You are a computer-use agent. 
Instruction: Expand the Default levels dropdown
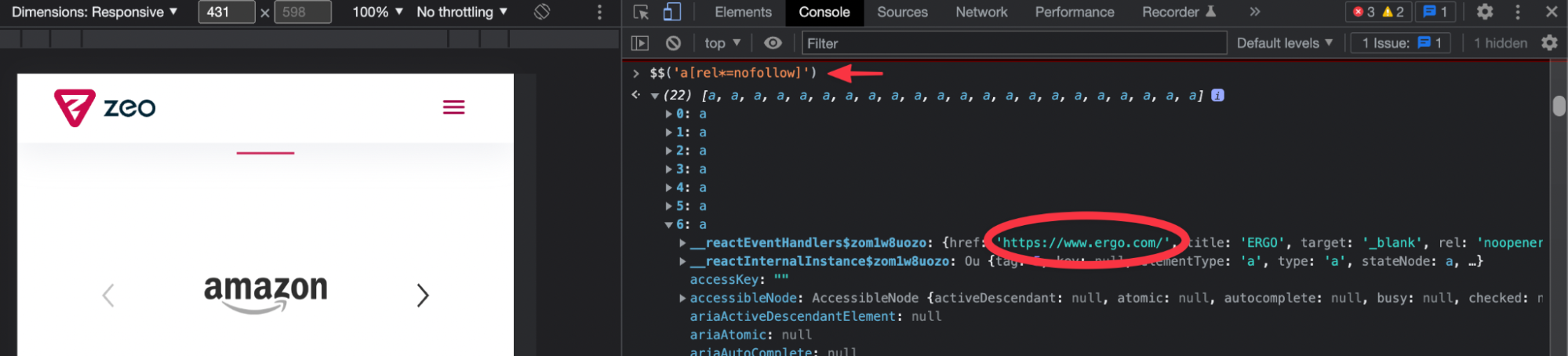(1284, 43)
